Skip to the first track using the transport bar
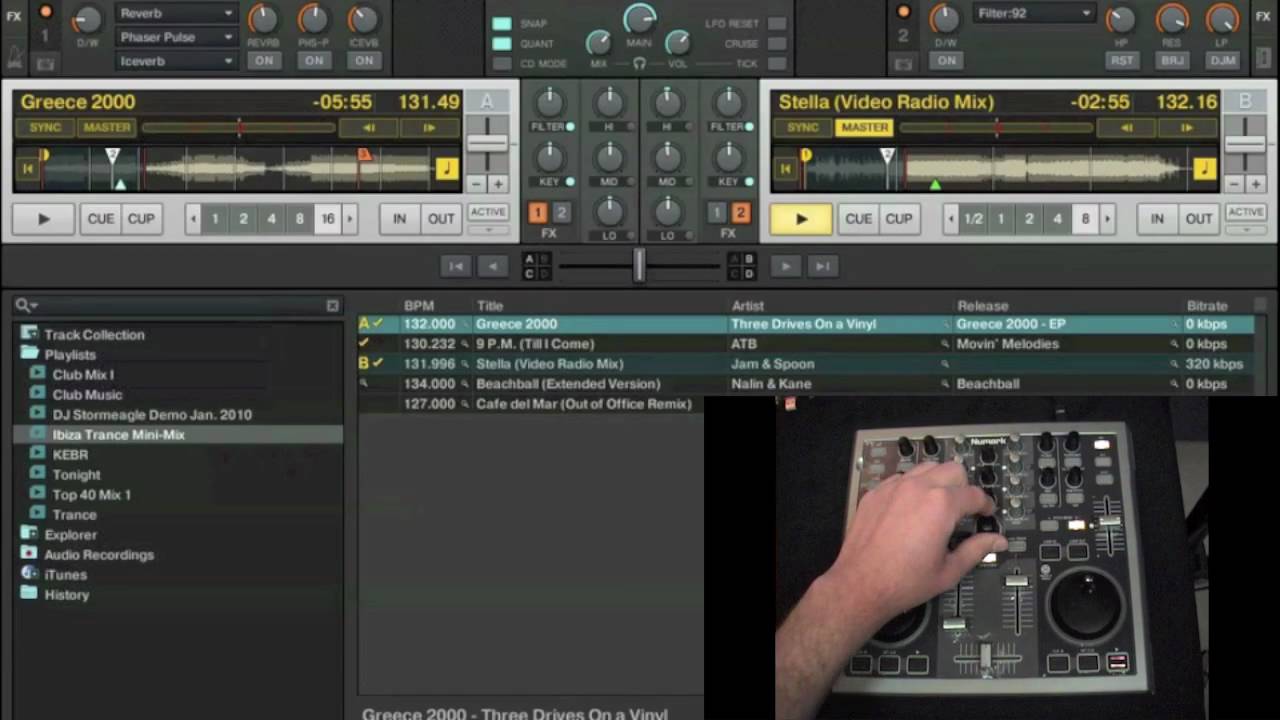This screenshot has width=1280, height=720. 456,266
